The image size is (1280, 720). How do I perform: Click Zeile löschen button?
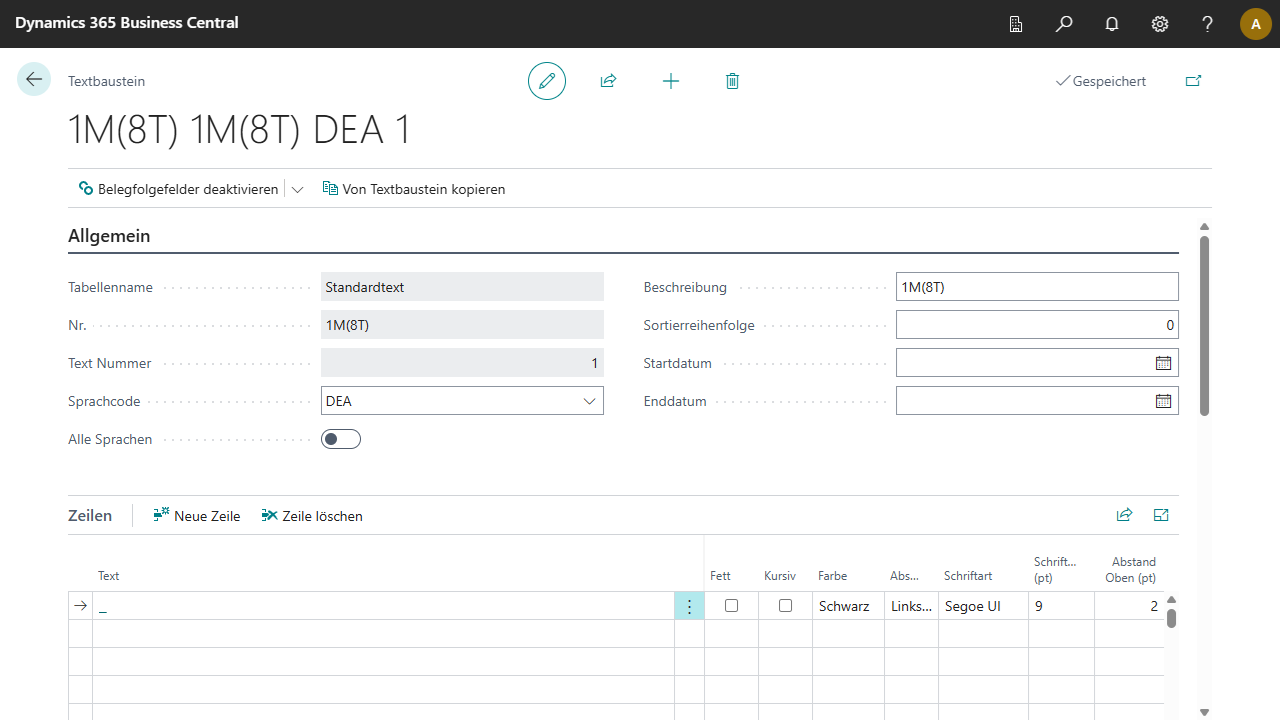click(312, 516)
